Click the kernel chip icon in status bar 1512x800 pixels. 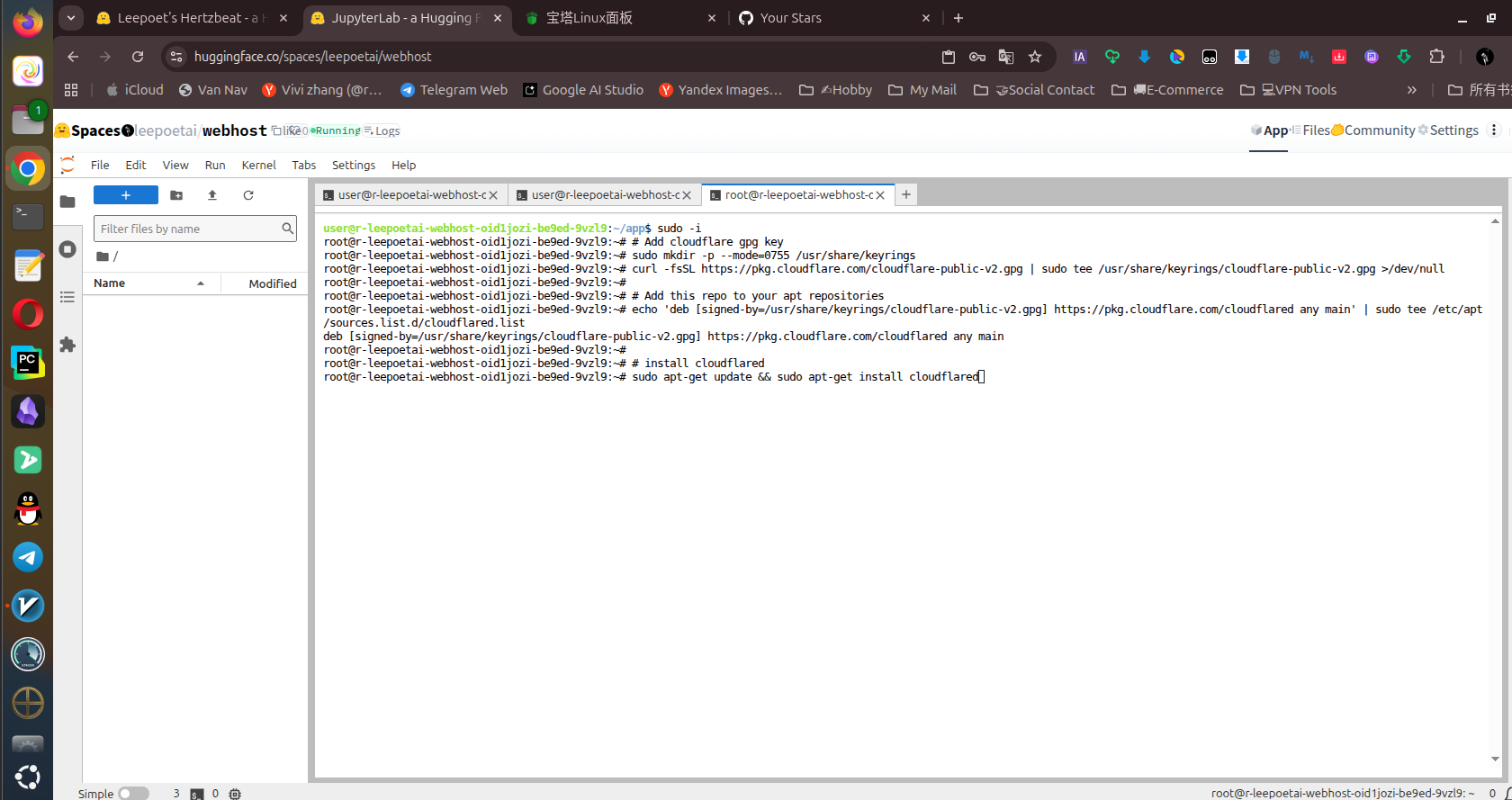(x=235, y=794)
